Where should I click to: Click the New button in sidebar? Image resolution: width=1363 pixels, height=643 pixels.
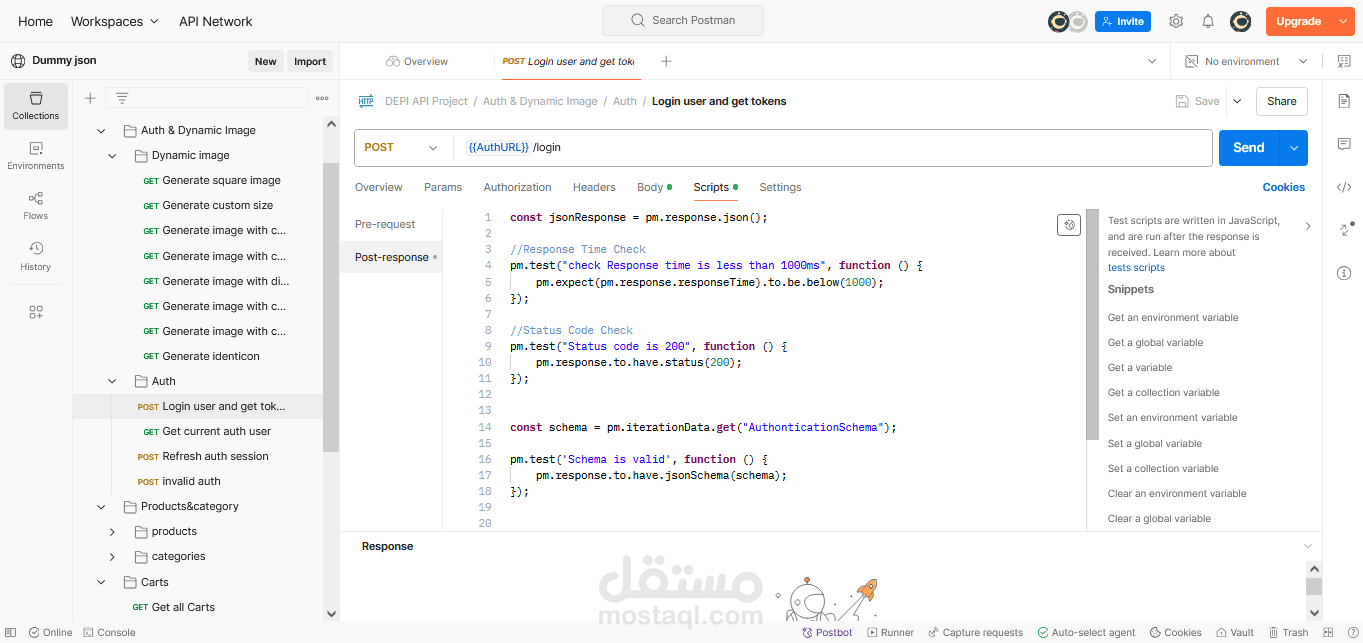265,61
